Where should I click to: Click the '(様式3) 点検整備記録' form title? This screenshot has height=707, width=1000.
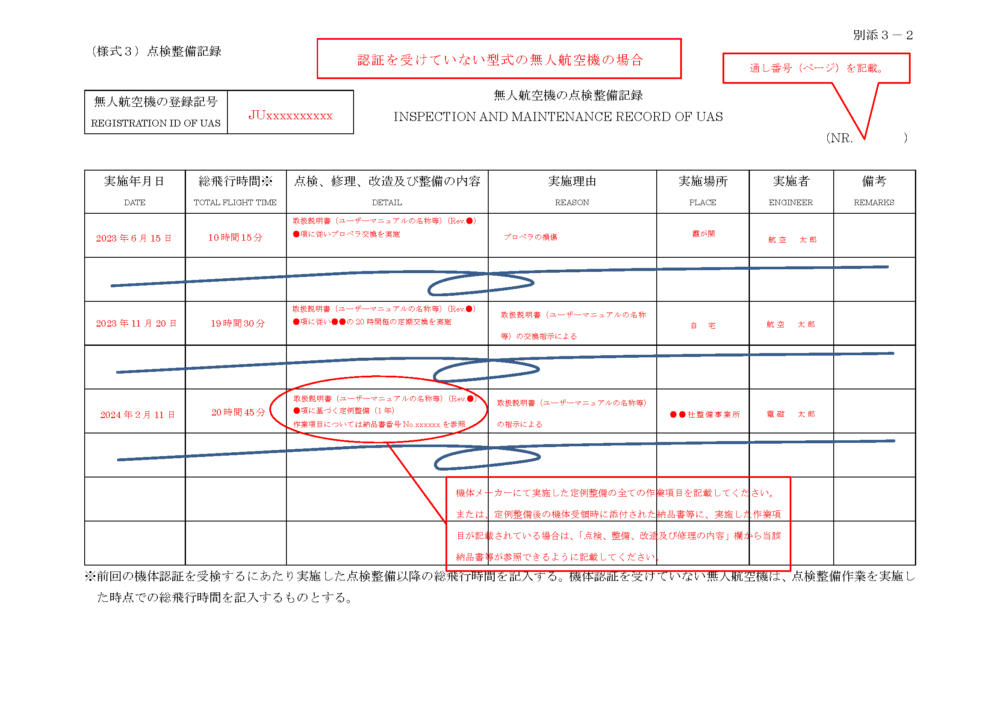156,52
